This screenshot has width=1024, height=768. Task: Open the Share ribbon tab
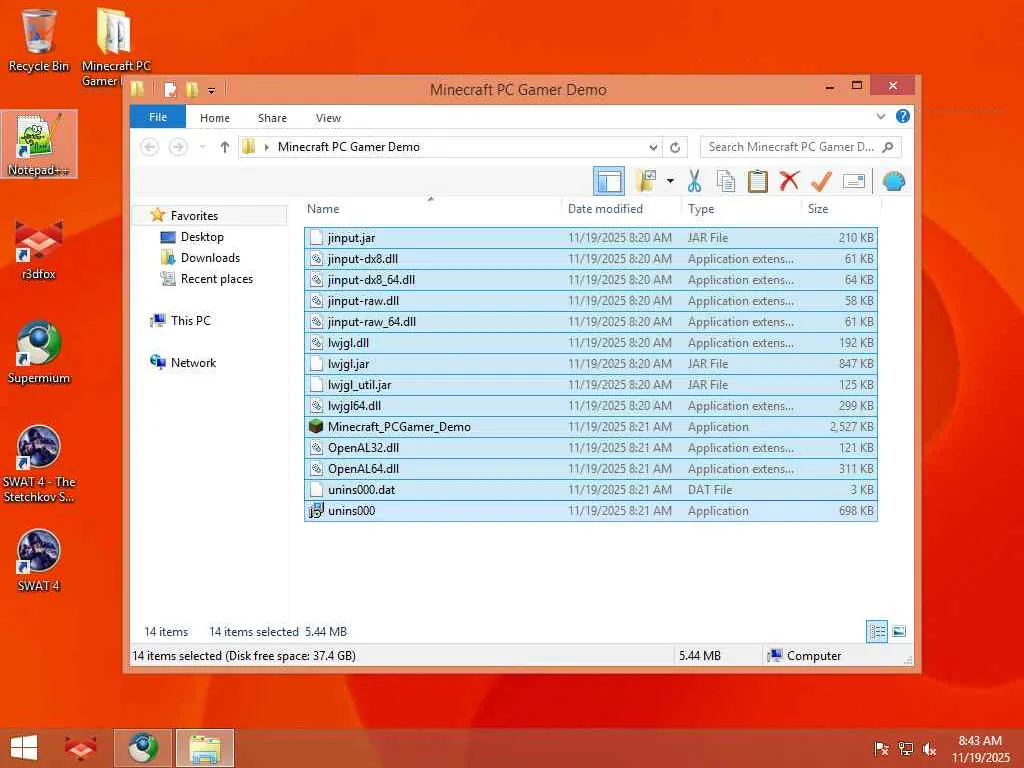click(272, 118)
